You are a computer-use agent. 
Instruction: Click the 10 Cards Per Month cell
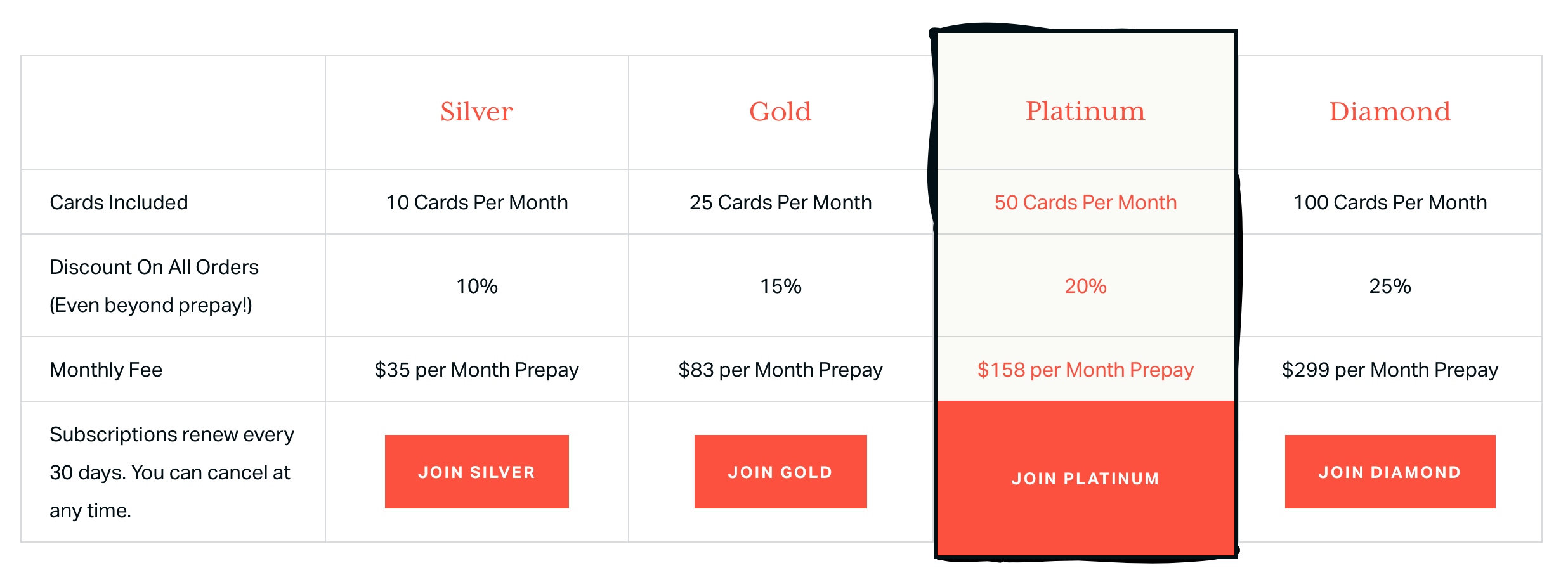[476, 202]
